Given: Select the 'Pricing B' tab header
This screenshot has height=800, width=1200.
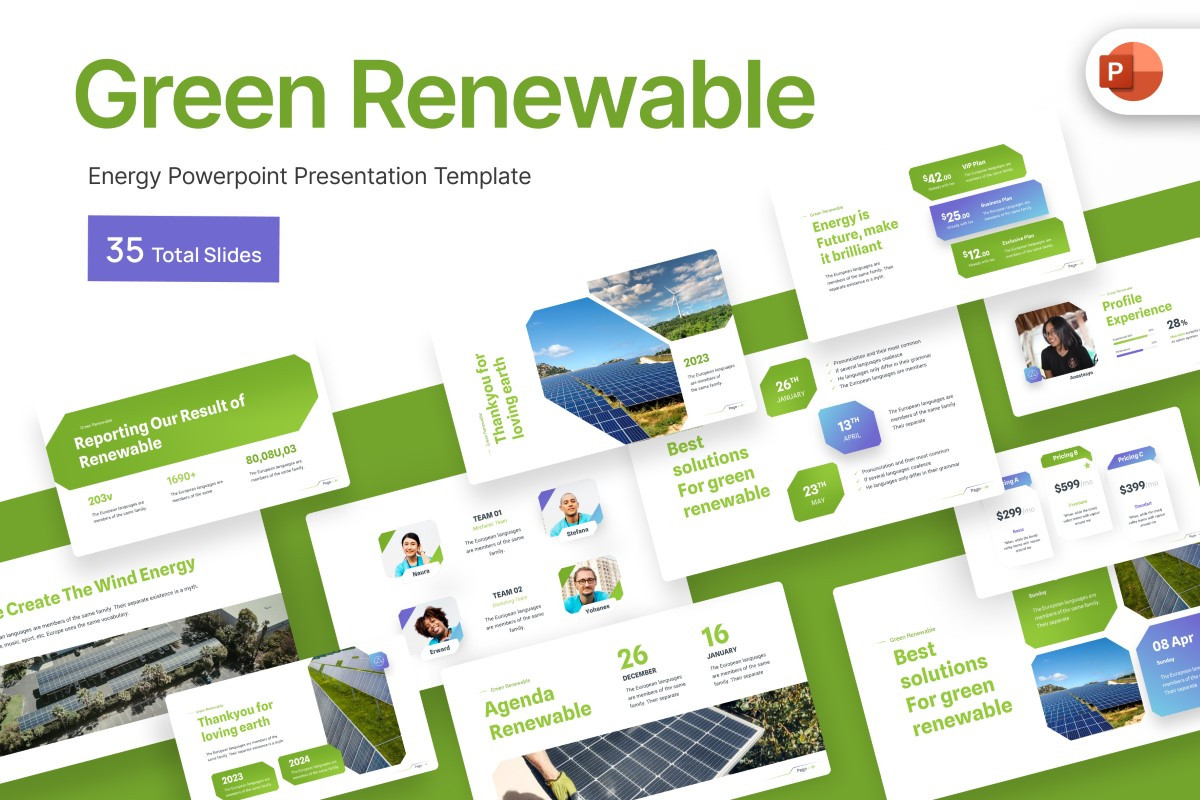Looking at the screenshot, I should (1067, 457).
